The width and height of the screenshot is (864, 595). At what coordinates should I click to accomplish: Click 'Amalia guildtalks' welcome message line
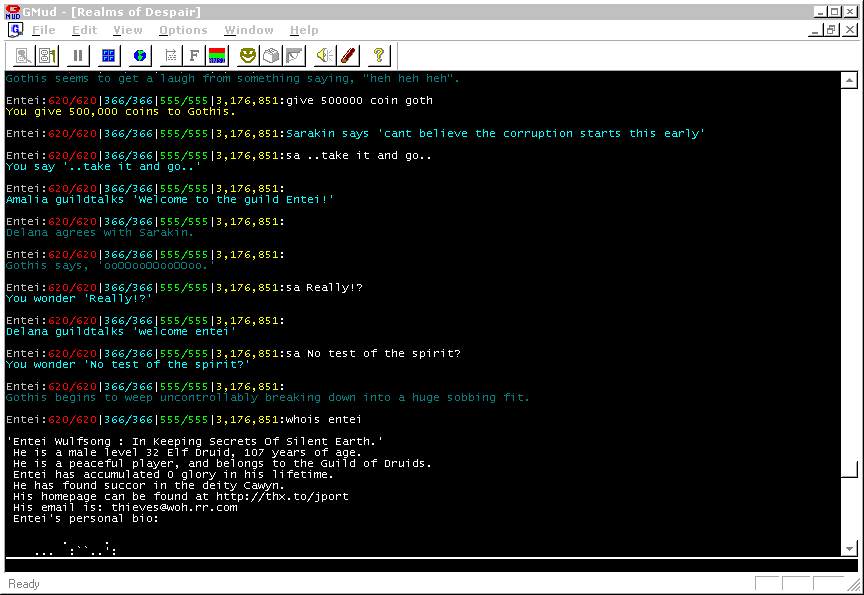pos(170,199)
